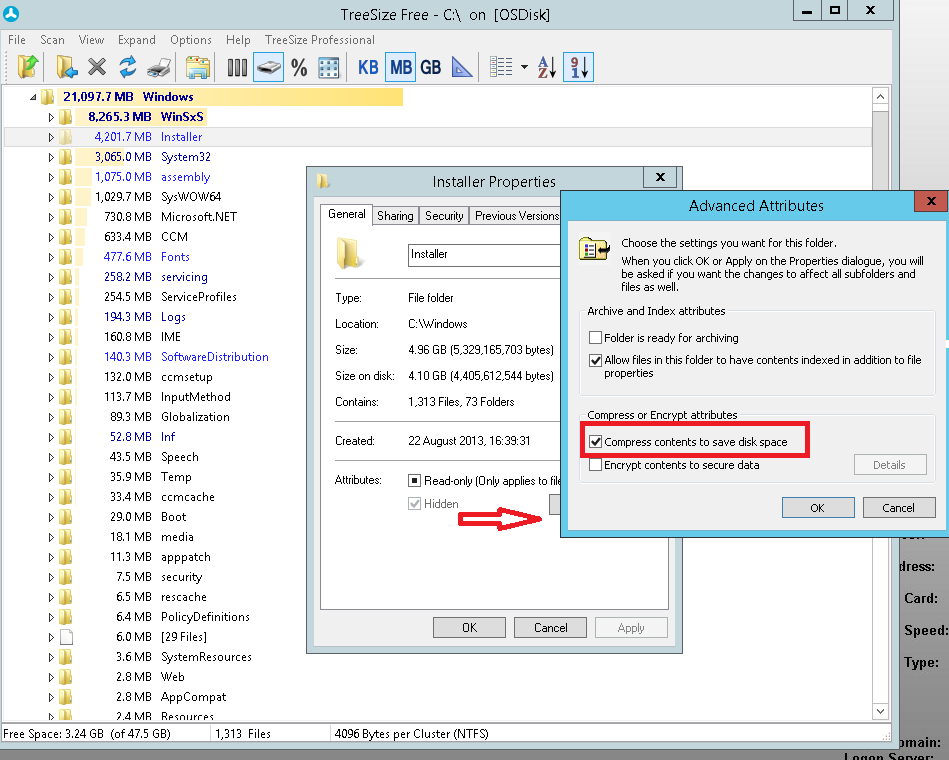Image resolution: width=949 pixels, height=760 pixels.
Task: Switch to the Sharing tab
Action: [x=395, y=216]
